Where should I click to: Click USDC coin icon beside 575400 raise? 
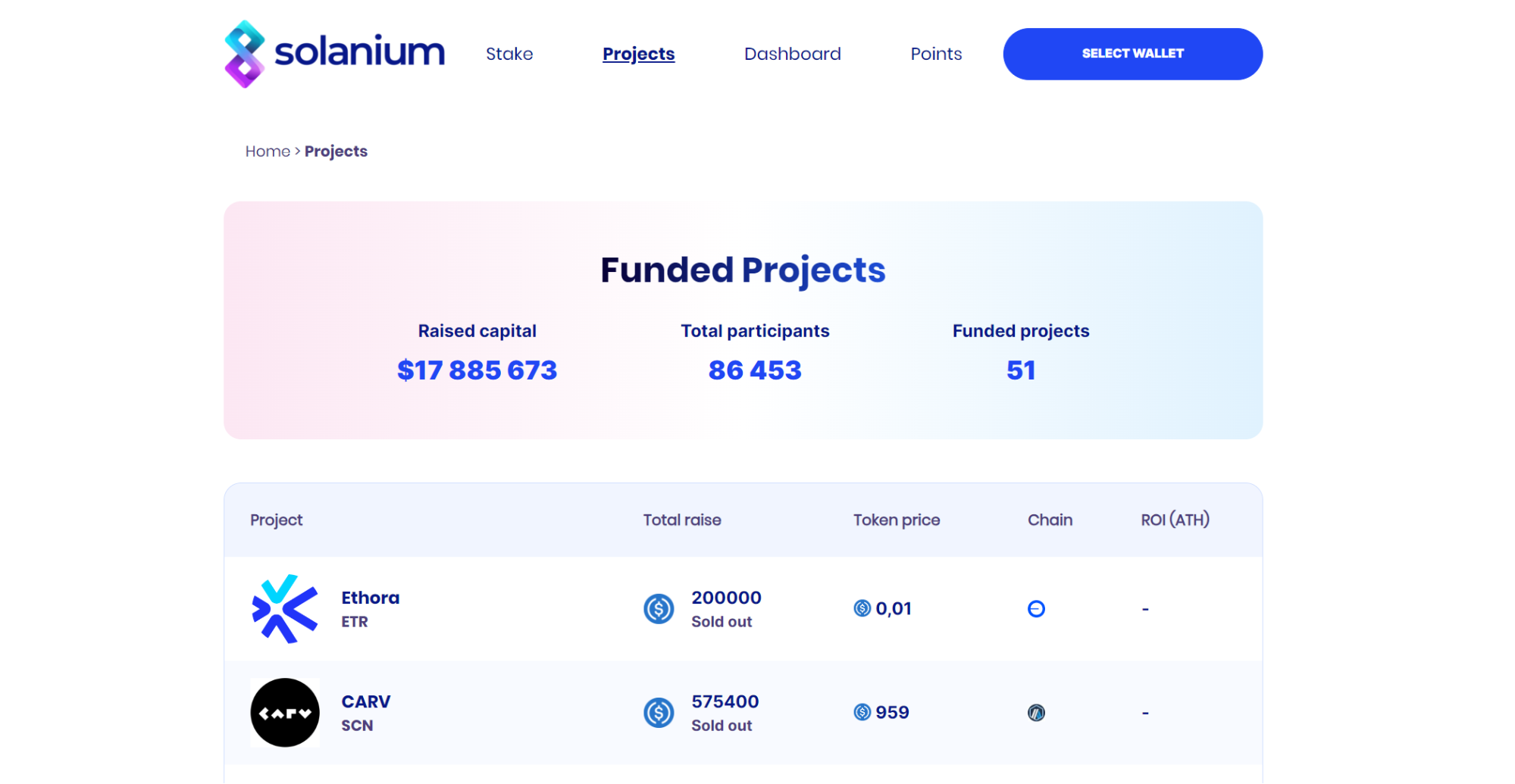659,712
